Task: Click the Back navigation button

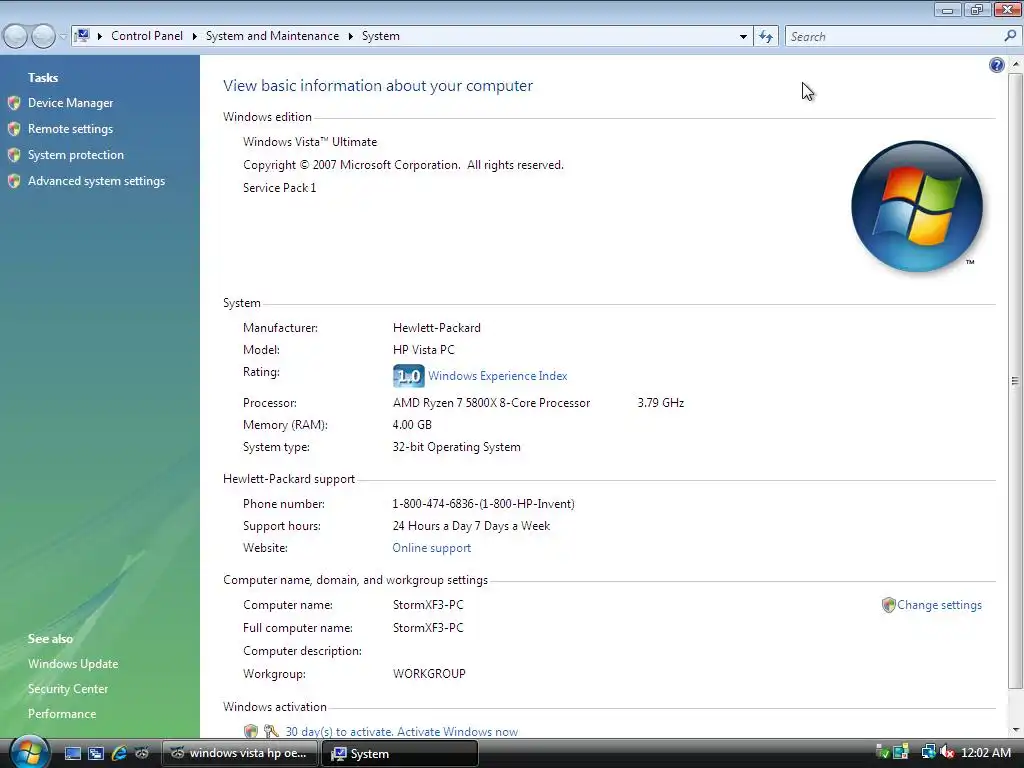Action: [x=16, y=37]
